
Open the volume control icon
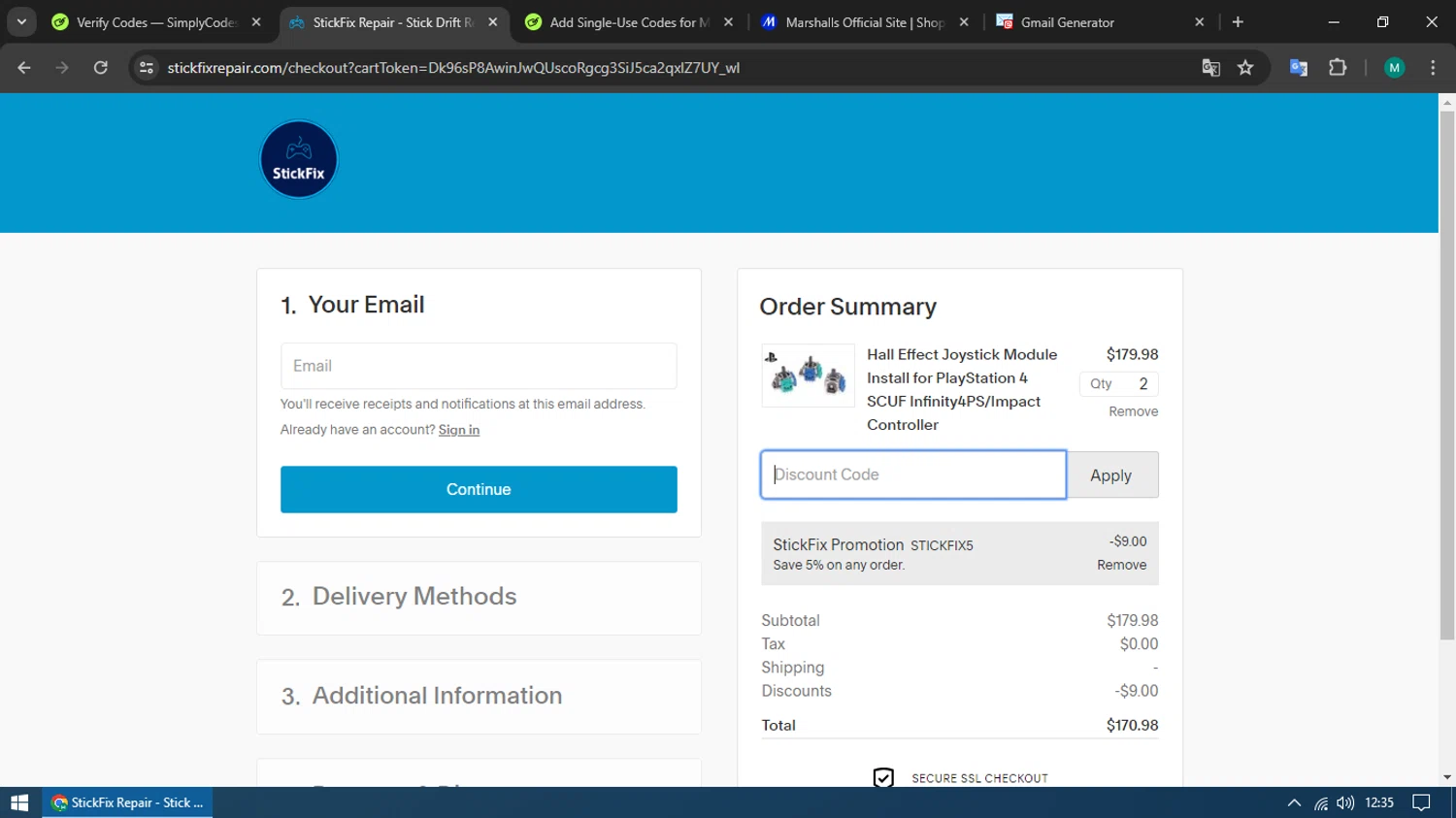[x=1345, y=802]
